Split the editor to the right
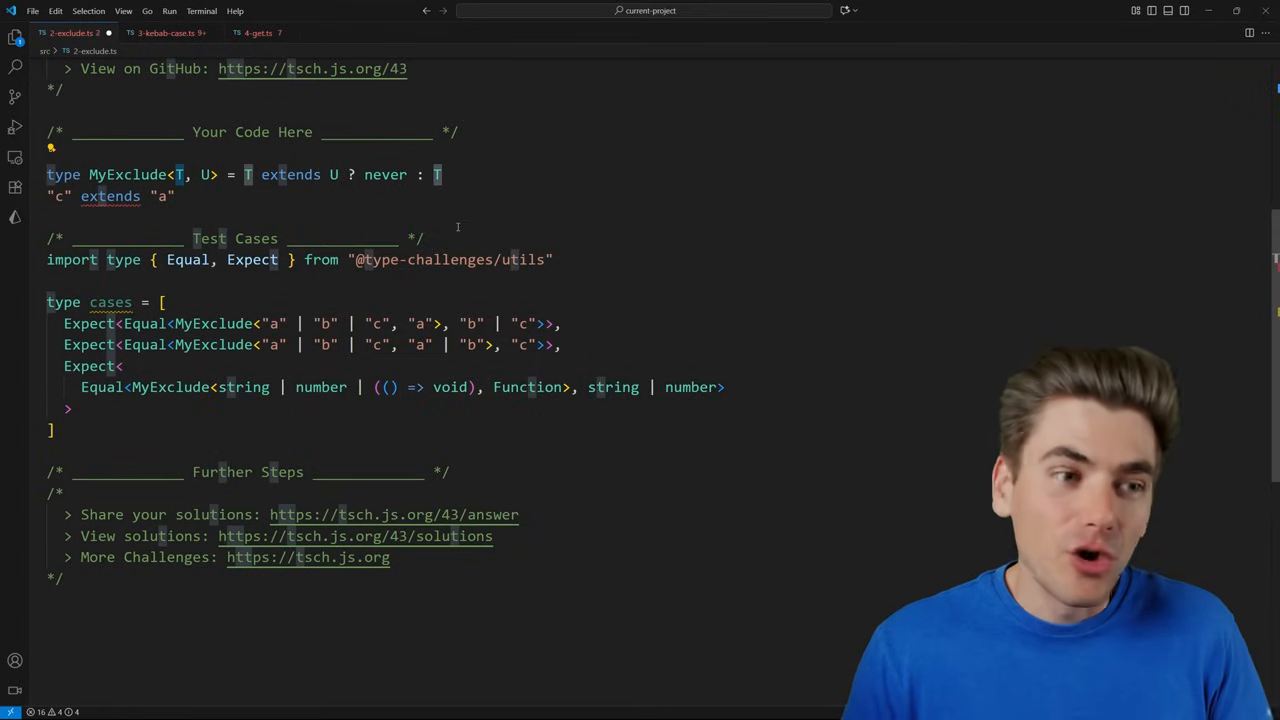 click(x=1249, y=33)
